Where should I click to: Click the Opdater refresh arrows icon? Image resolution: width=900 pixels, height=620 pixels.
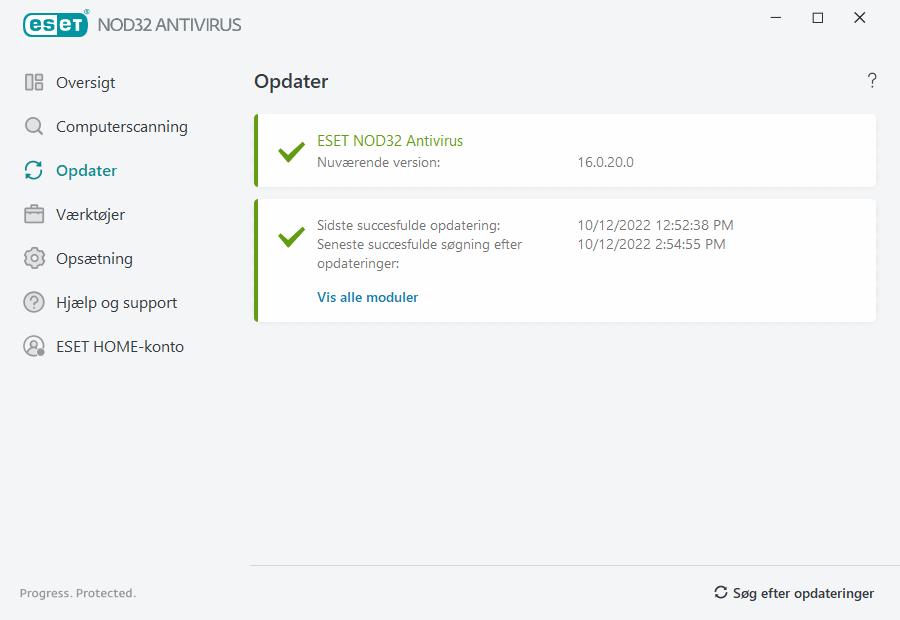[x=34, y=171]
